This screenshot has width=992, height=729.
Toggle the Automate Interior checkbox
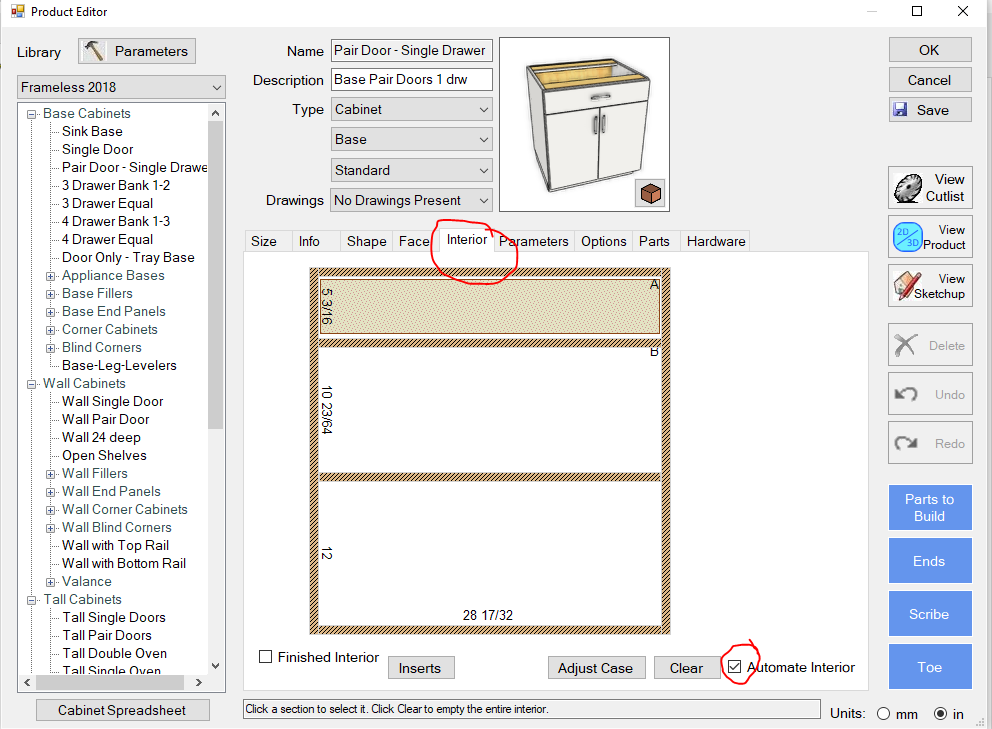tap(735, 667)
